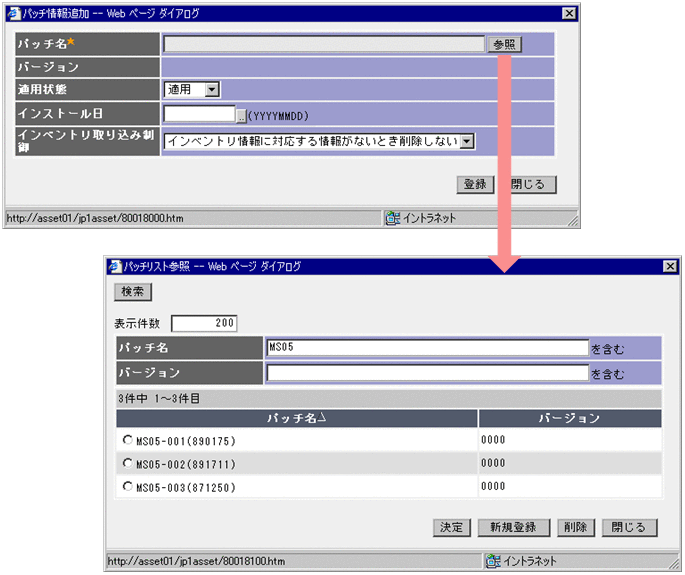Click the 3件中 1～3件目 result count text
Screen dimensions: 685x575
click(x=159, y=398)
